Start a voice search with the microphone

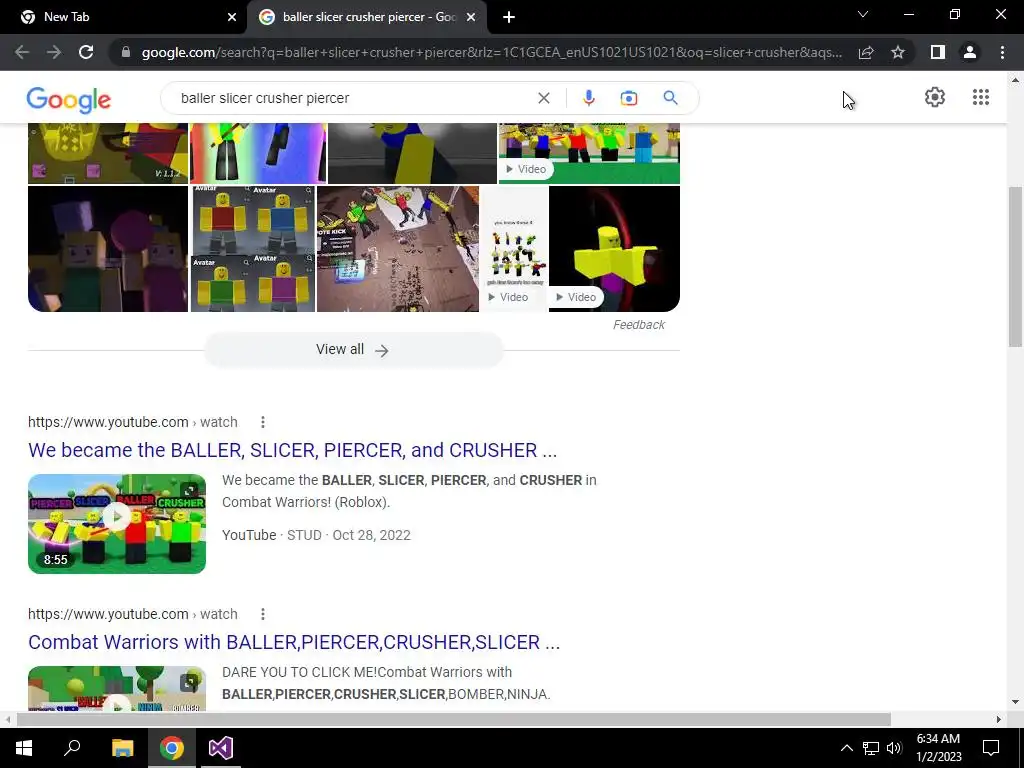(x=588, y=98)
